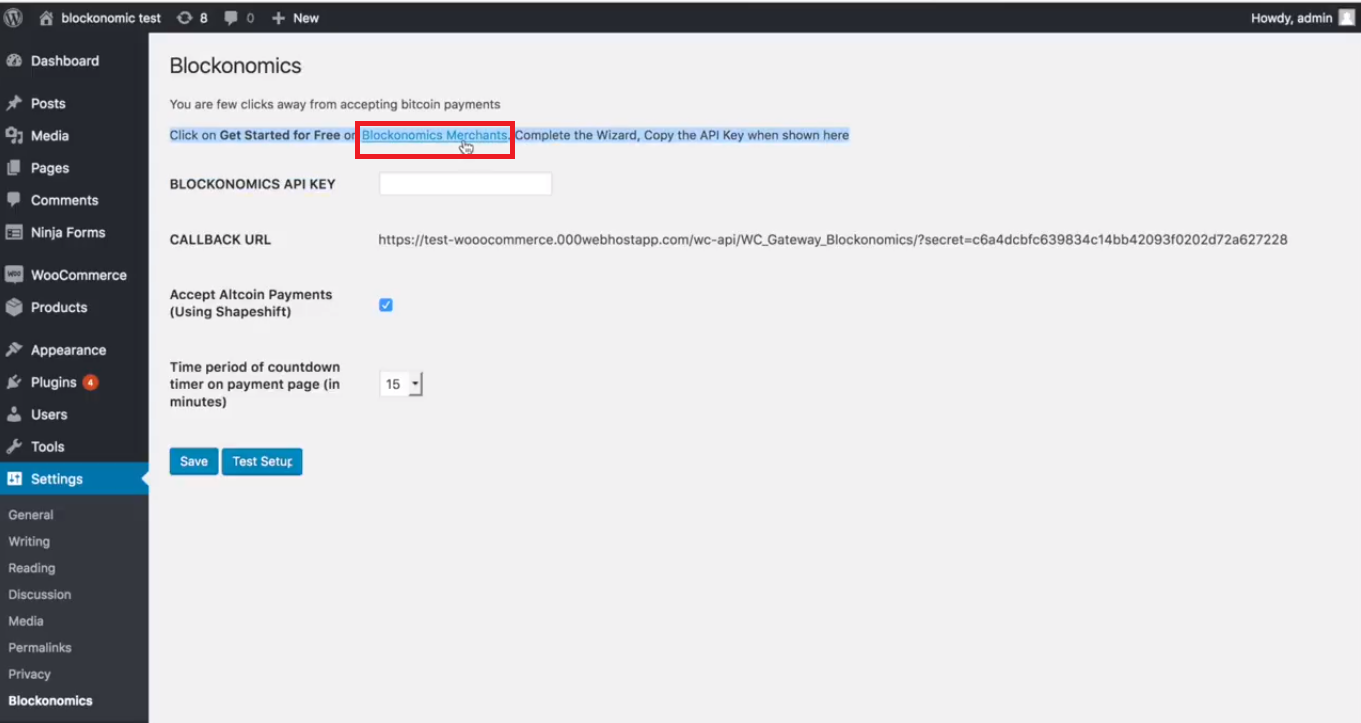Click the WordPress logo icon
The width and height of the screenshot is (1361, 723).
click(x=13, y=18)
